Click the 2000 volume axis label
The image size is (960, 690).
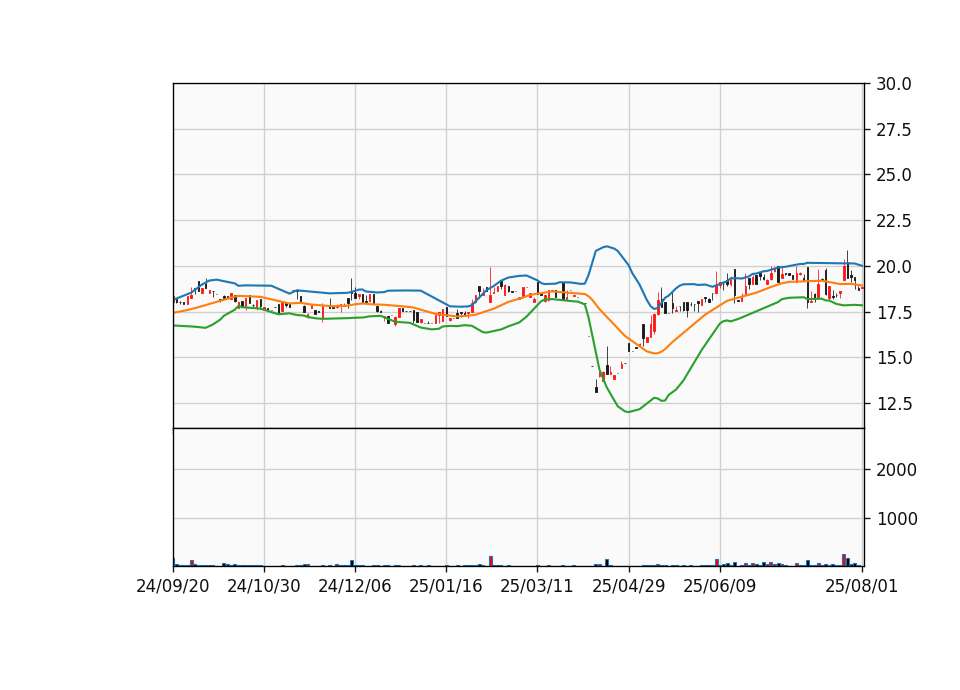click(897, 470)
